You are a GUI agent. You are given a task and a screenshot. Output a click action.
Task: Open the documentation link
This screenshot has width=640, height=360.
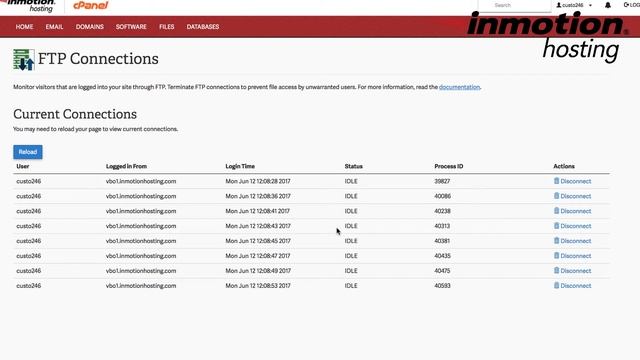tap(459, 87)
